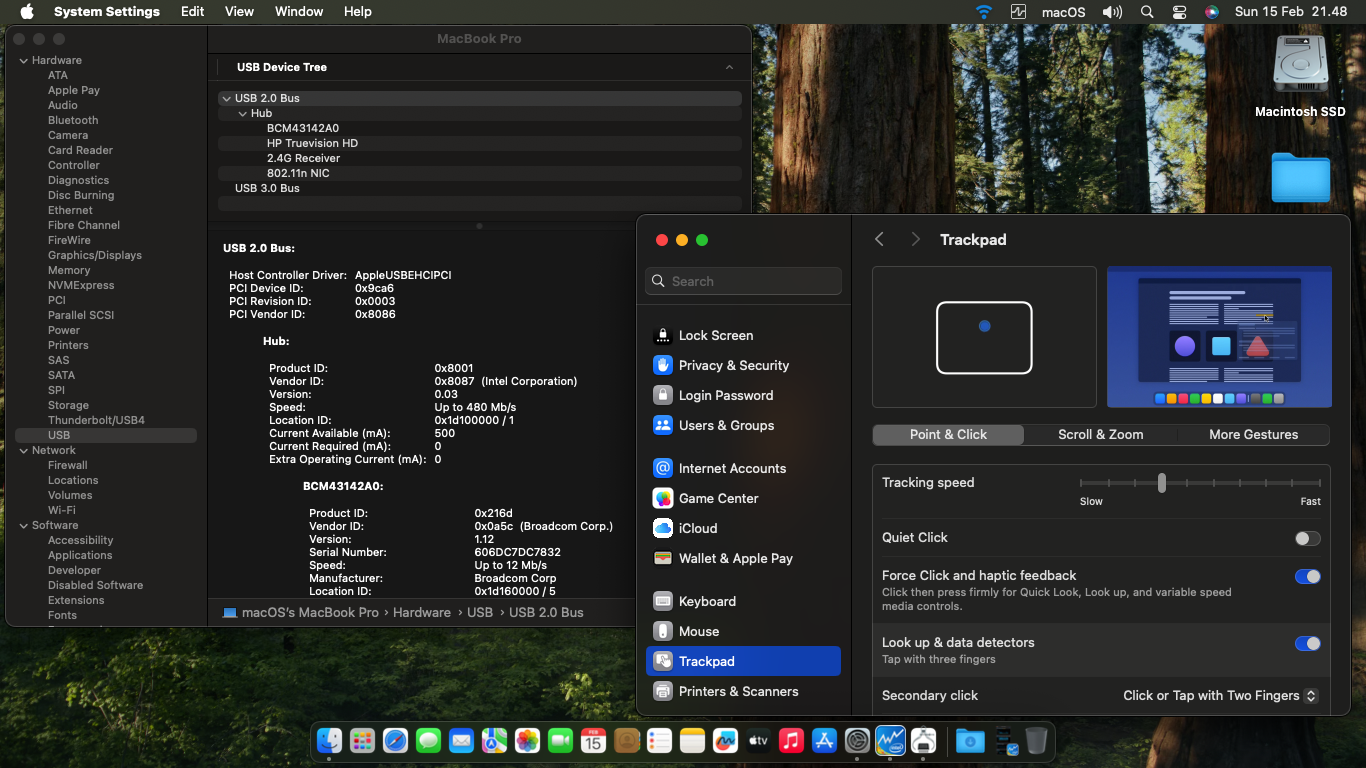Open Mouse settings pane

(743, 631)
